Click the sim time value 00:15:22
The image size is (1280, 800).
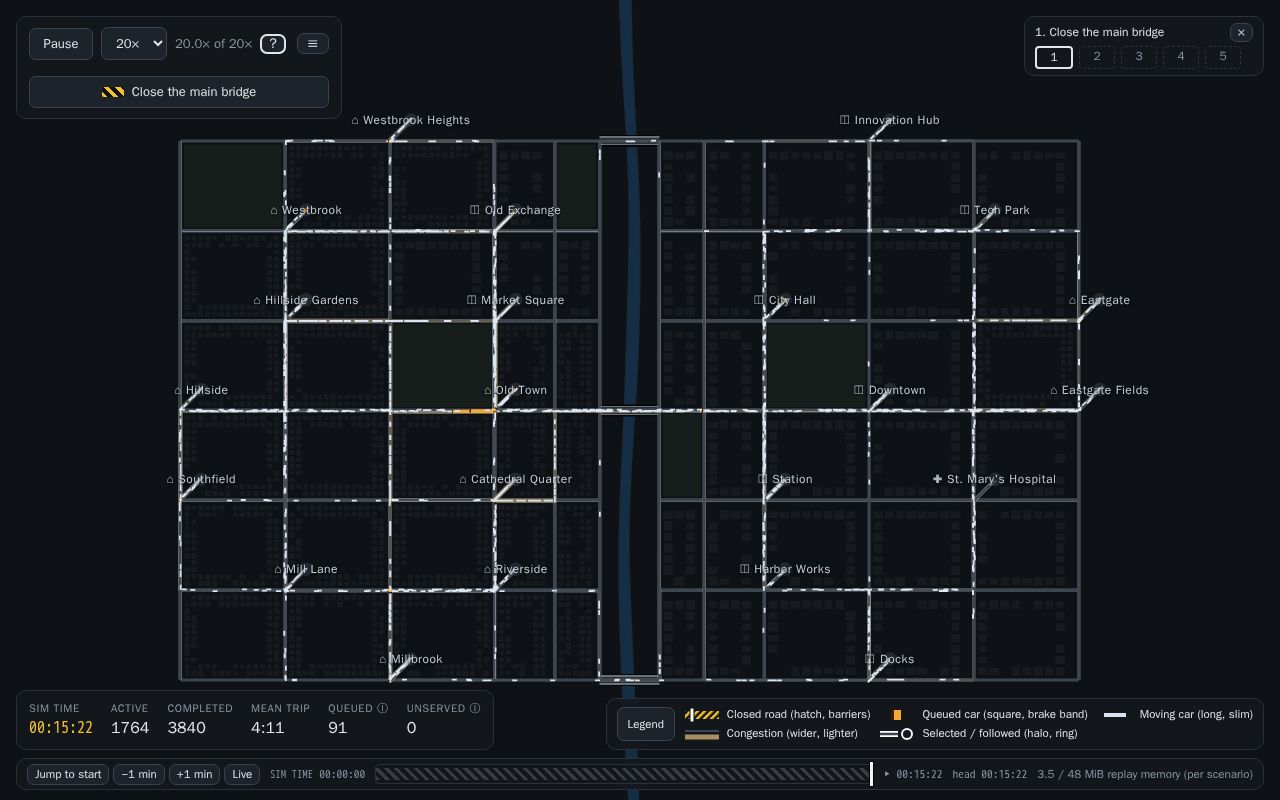click(x=61, y=728)
